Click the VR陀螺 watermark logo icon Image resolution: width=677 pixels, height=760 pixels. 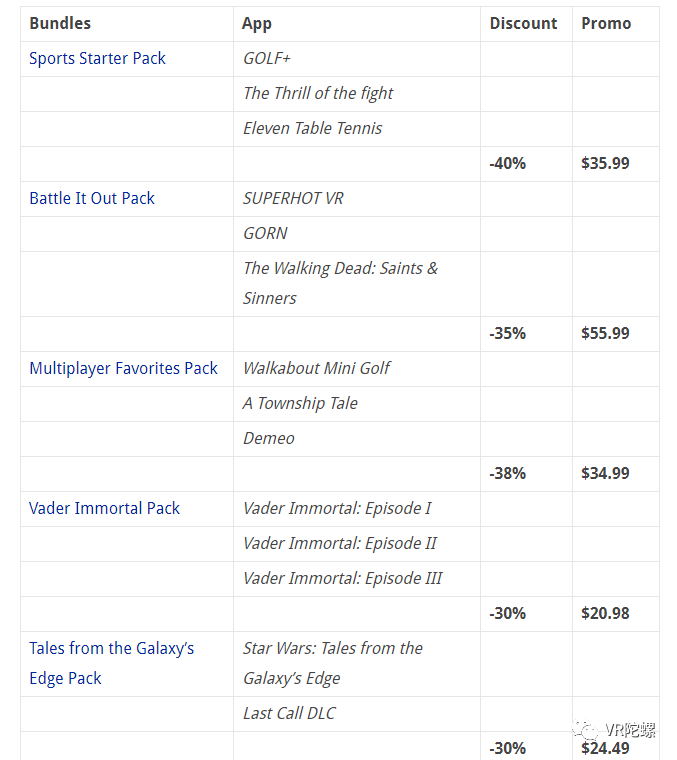pyautogui.click(x=588, y=732)
